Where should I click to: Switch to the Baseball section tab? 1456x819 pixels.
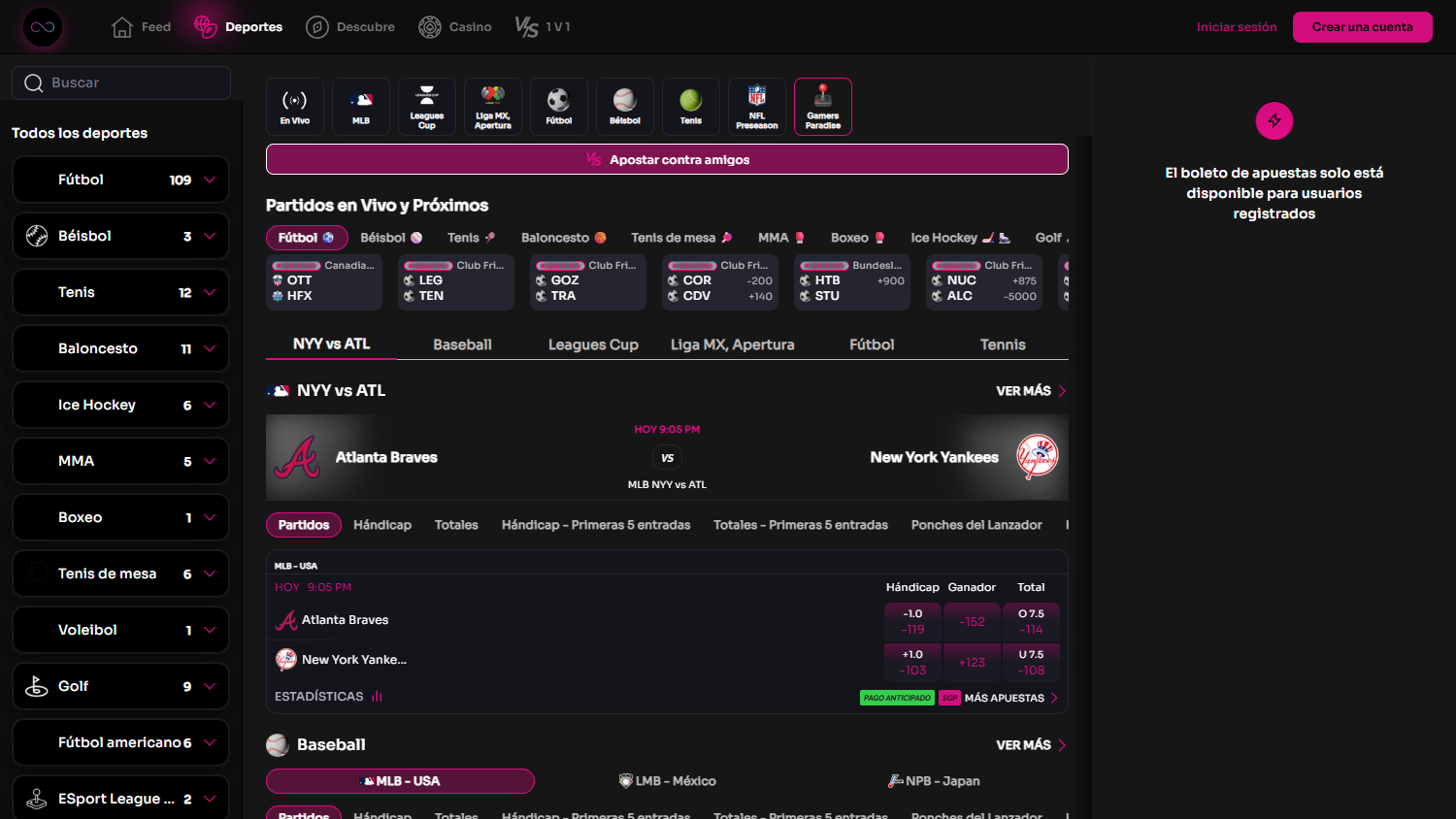462,344
